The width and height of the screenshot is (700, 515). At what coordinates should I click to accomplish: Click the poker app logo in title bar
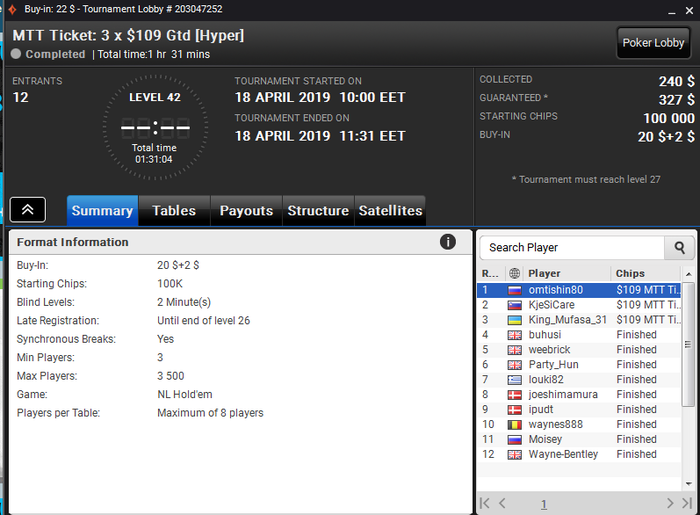tap(12, 9)
